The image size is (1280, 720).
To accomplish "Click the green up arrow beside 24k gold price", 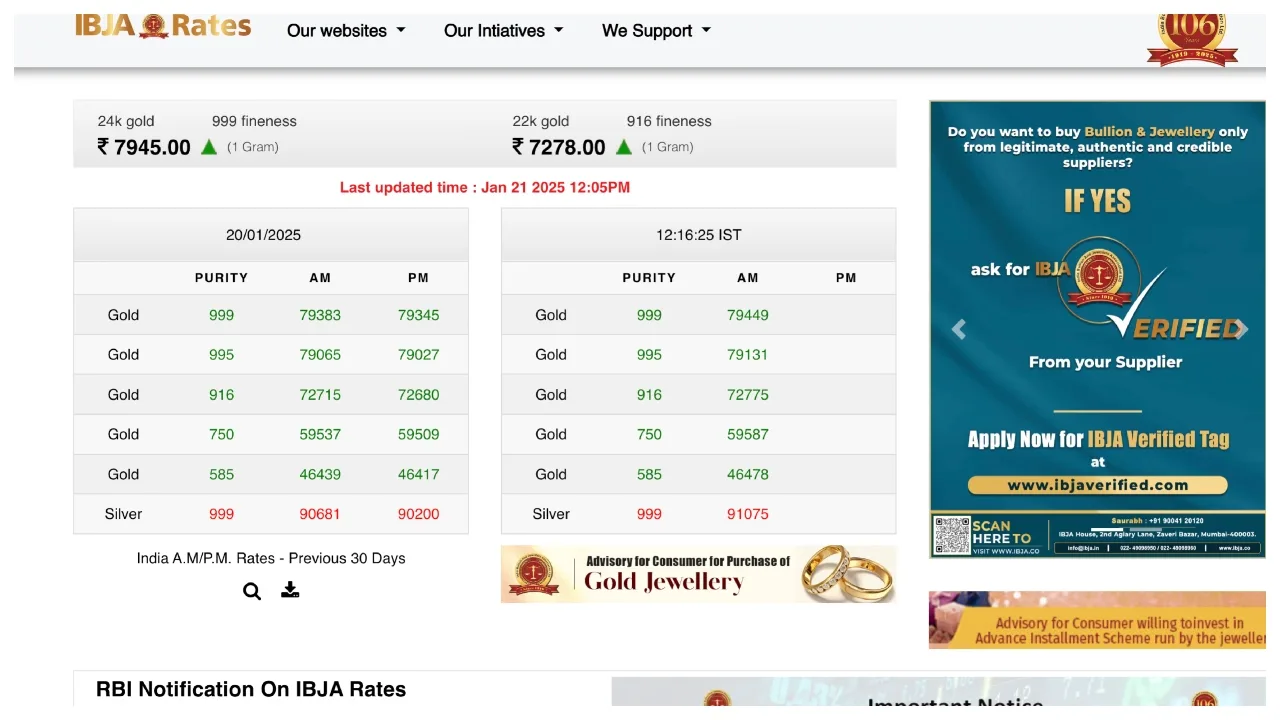I will 209,147.
